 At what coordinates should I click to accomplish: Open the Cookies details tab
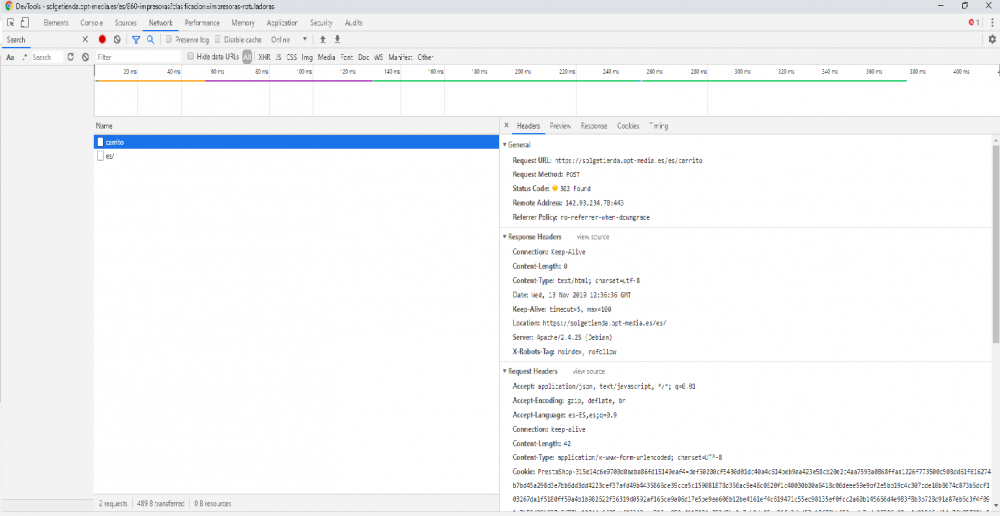pos(628,126)
